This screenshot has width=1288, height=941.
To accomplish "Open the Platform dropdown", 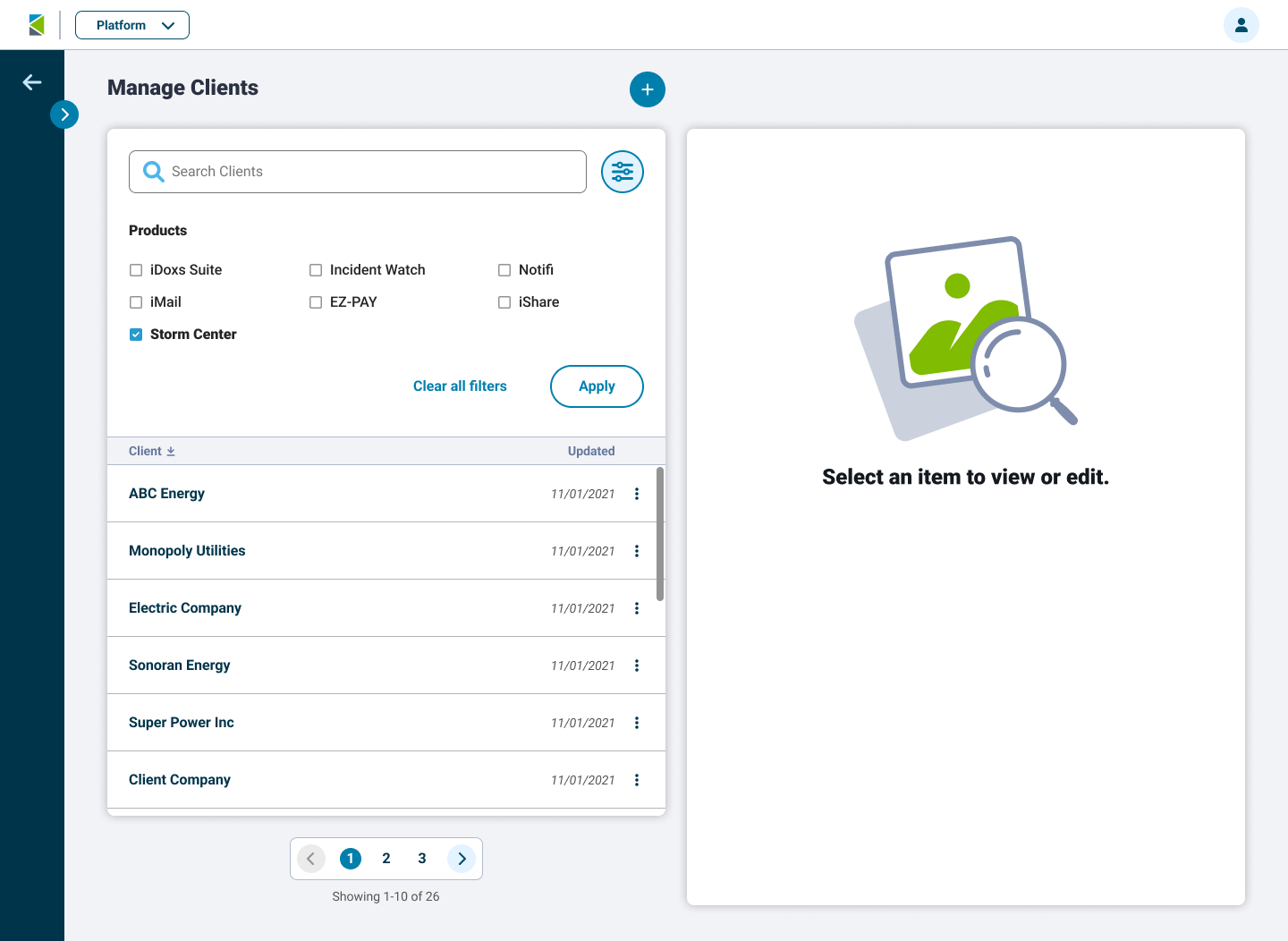I will point(132,25).
